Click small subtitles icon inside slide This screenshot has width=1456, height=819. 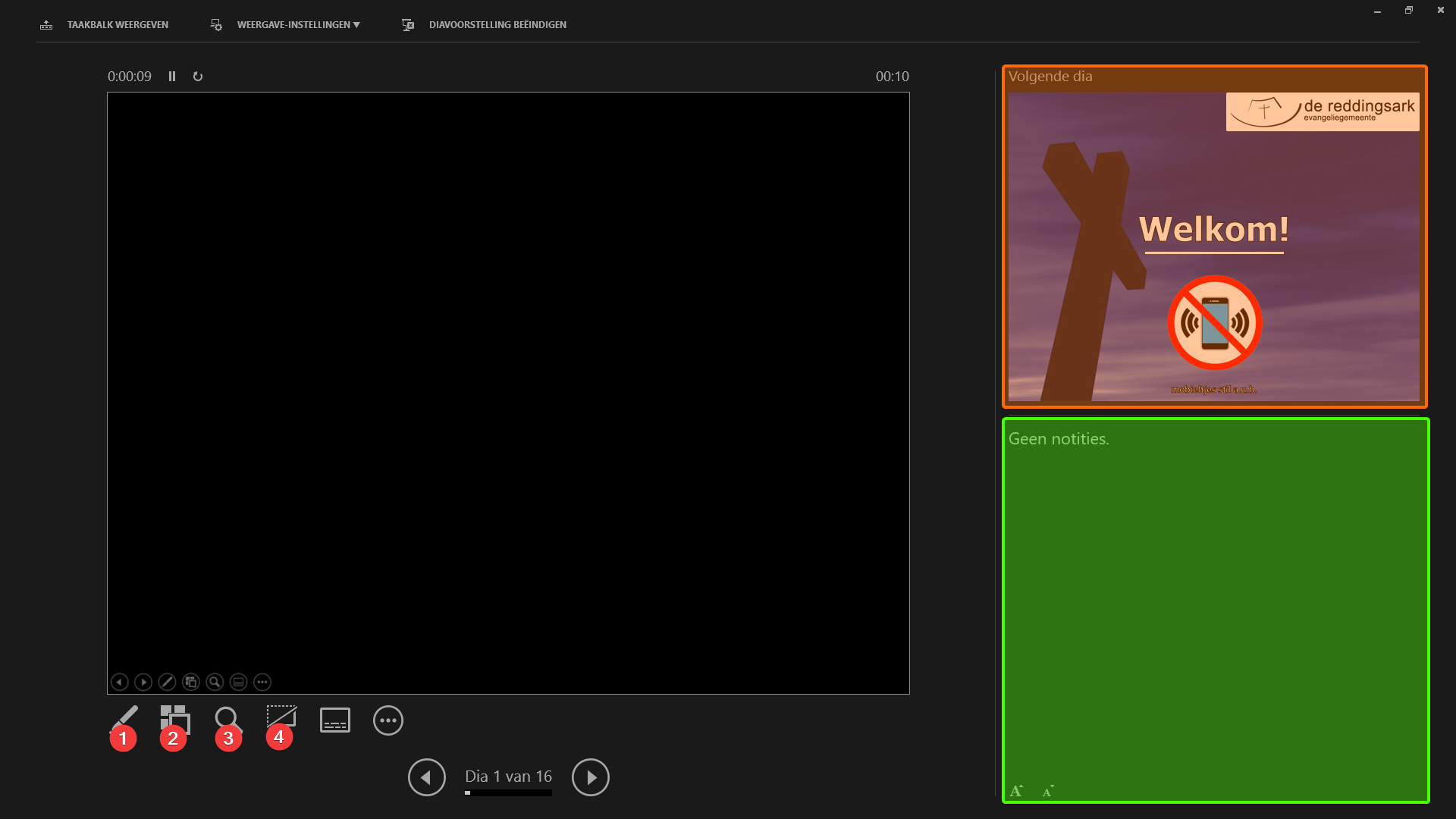pyautogui.click(x=239, y=682)
